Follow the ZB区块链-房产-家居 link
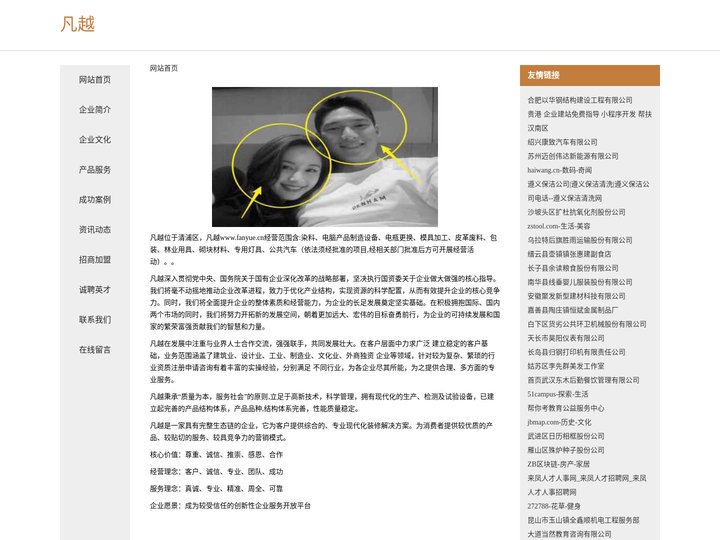Screen dimensions: 720x540 (x=558, y=464)
